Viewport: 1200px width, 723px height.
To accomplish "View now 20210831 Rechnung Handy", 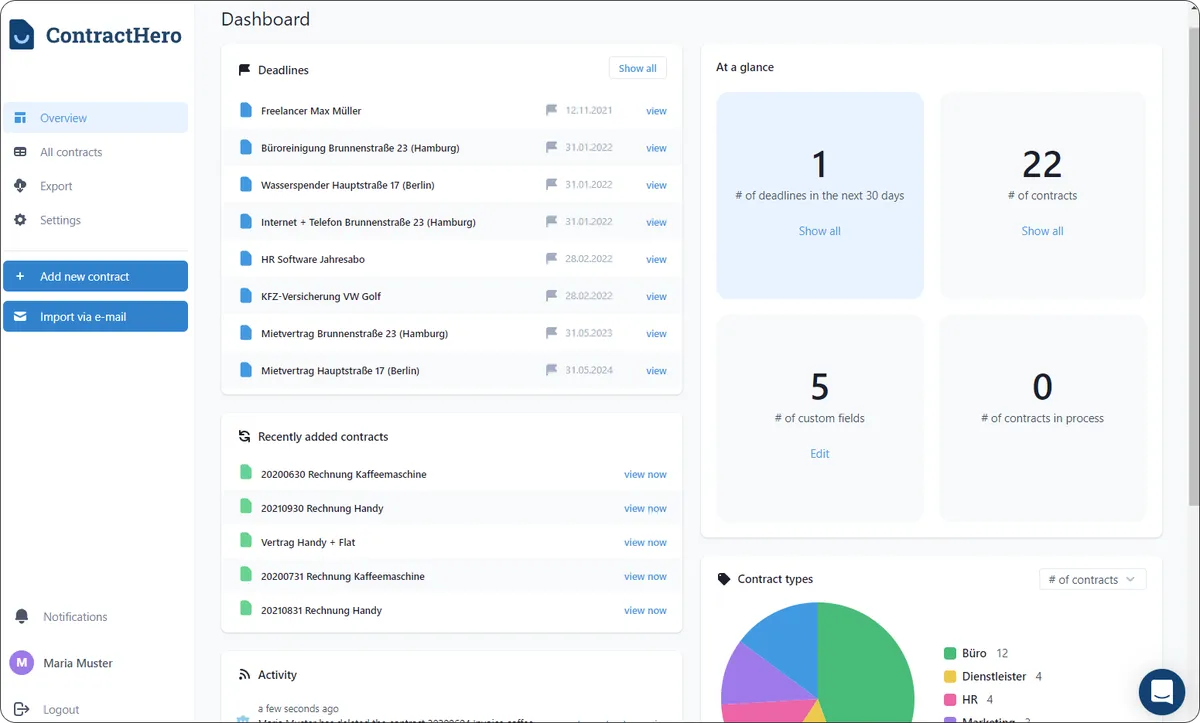I will point(645,611).
